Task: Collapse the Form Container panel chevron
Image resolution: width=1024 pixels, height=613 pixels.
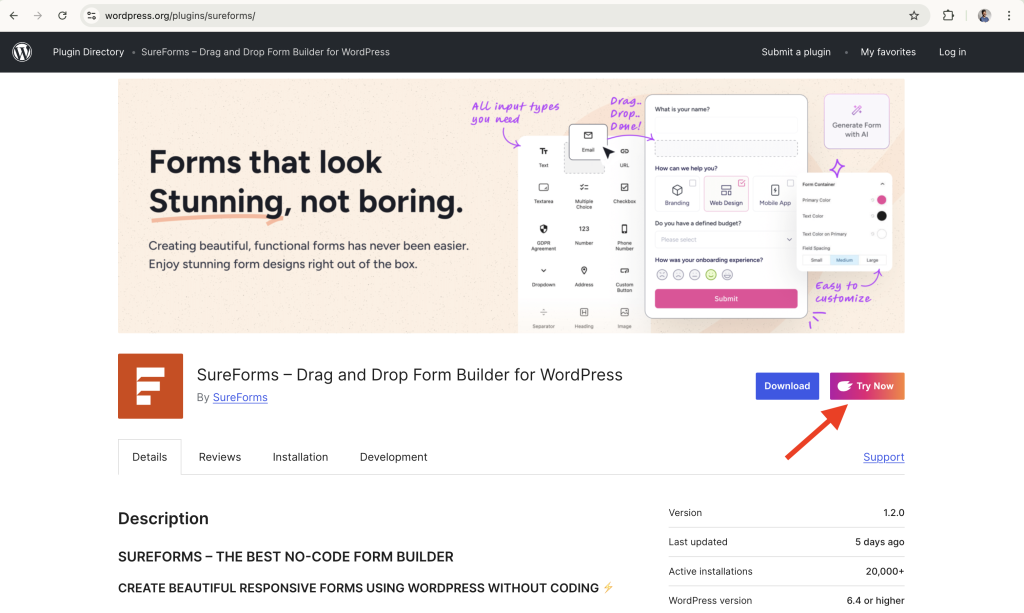Action: point(882,184)
